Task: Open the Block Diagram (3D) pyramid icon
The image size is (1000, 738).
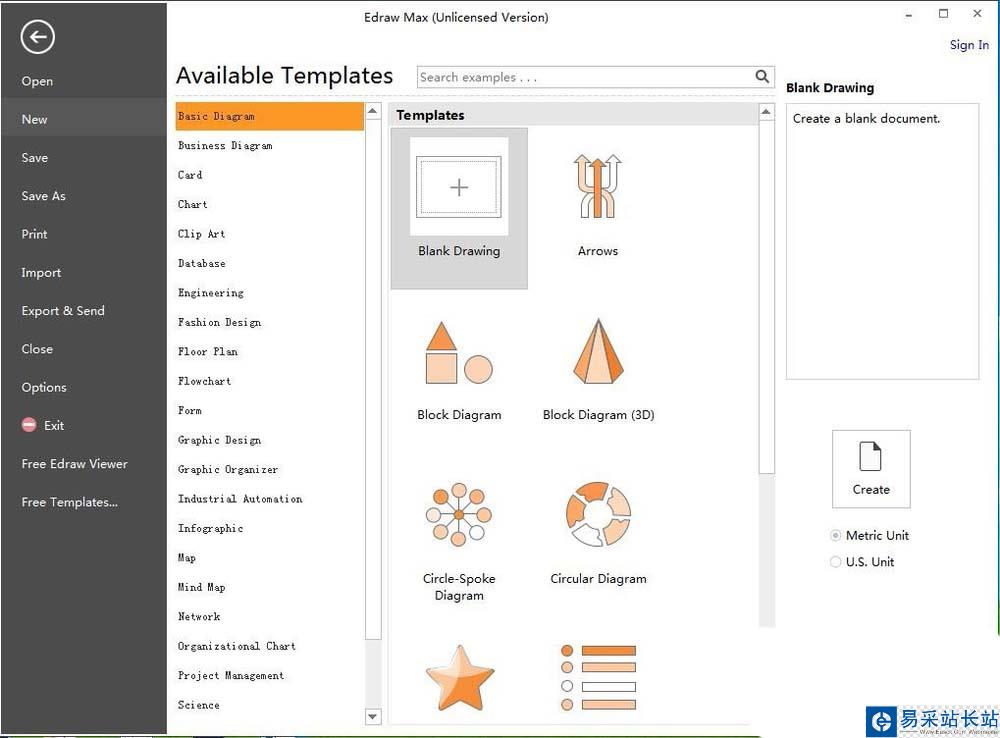Action: (x=598, y=351)
